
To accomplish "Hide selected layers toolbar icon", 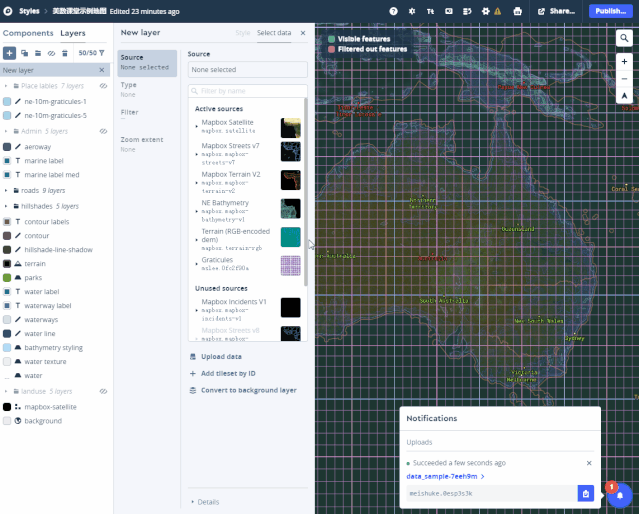I will tap(51, 53).
